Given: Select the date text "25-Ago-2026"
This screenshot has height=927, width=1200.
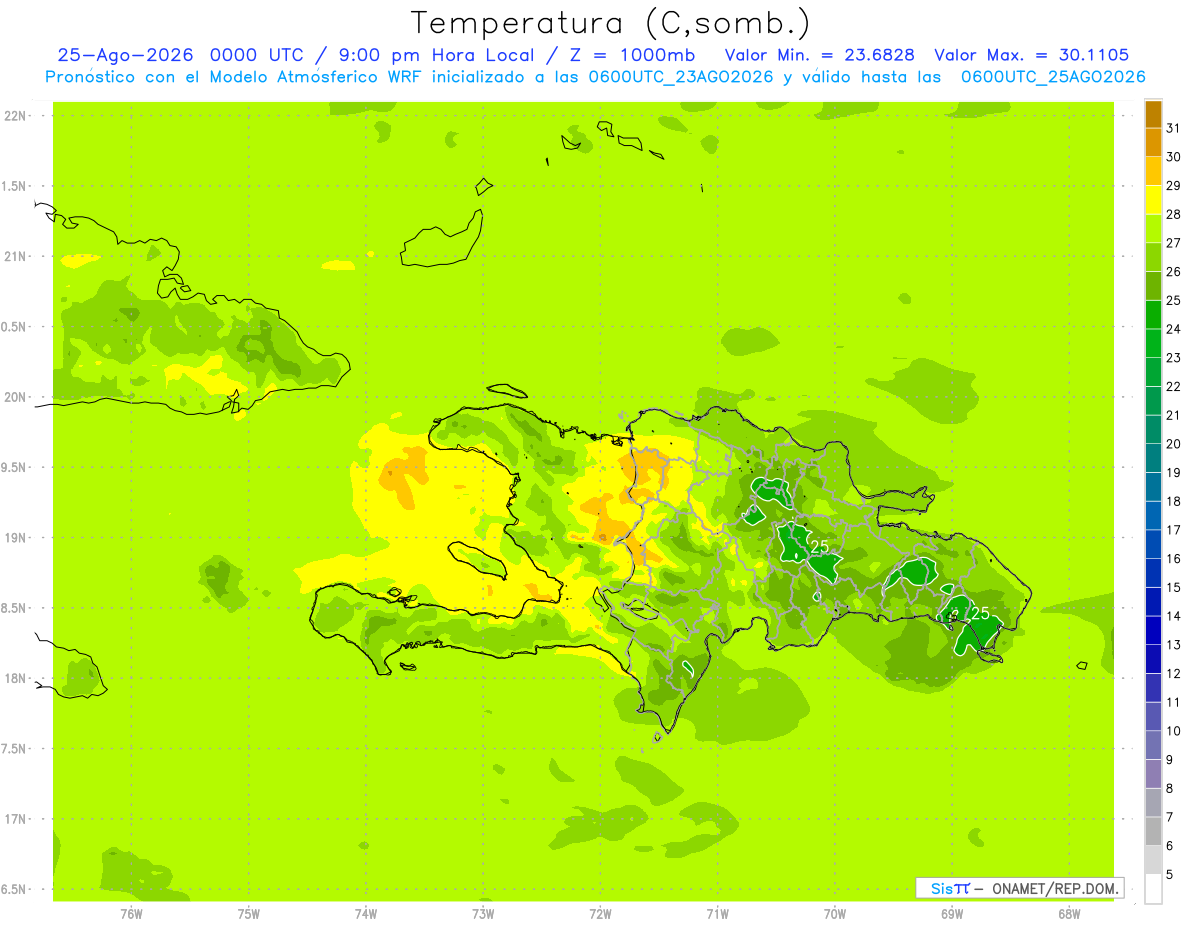Looking at the screenshot, I should coord(125,55).
